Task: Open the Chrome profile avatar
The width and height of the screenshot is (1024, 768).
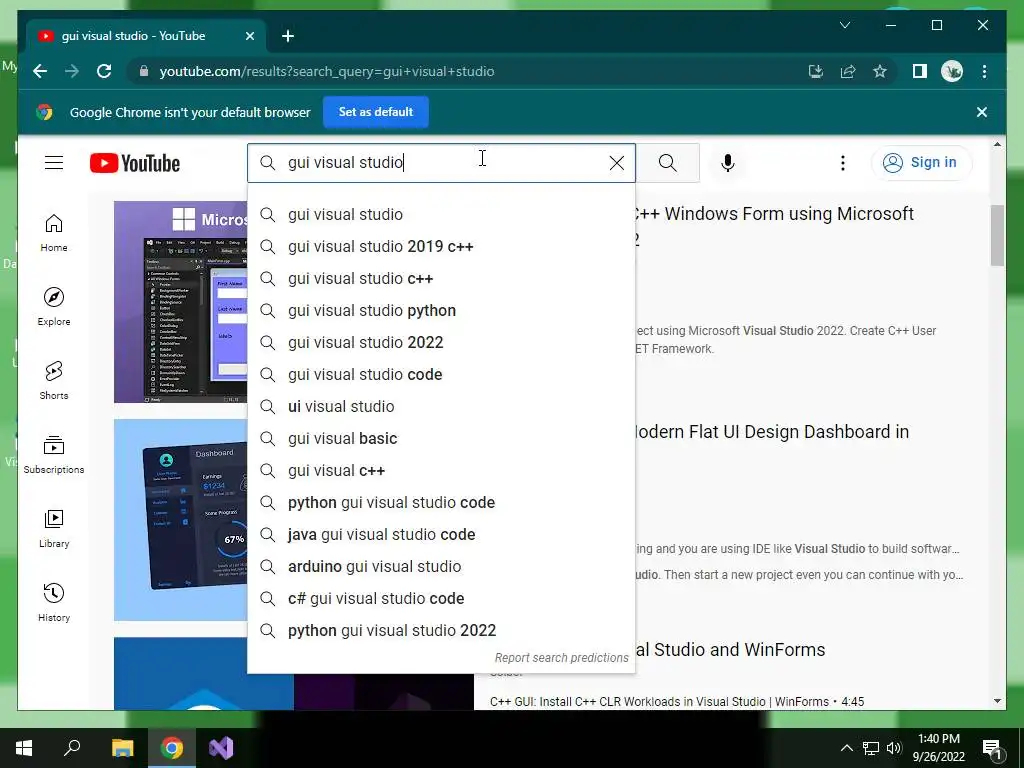Action: 952,71
